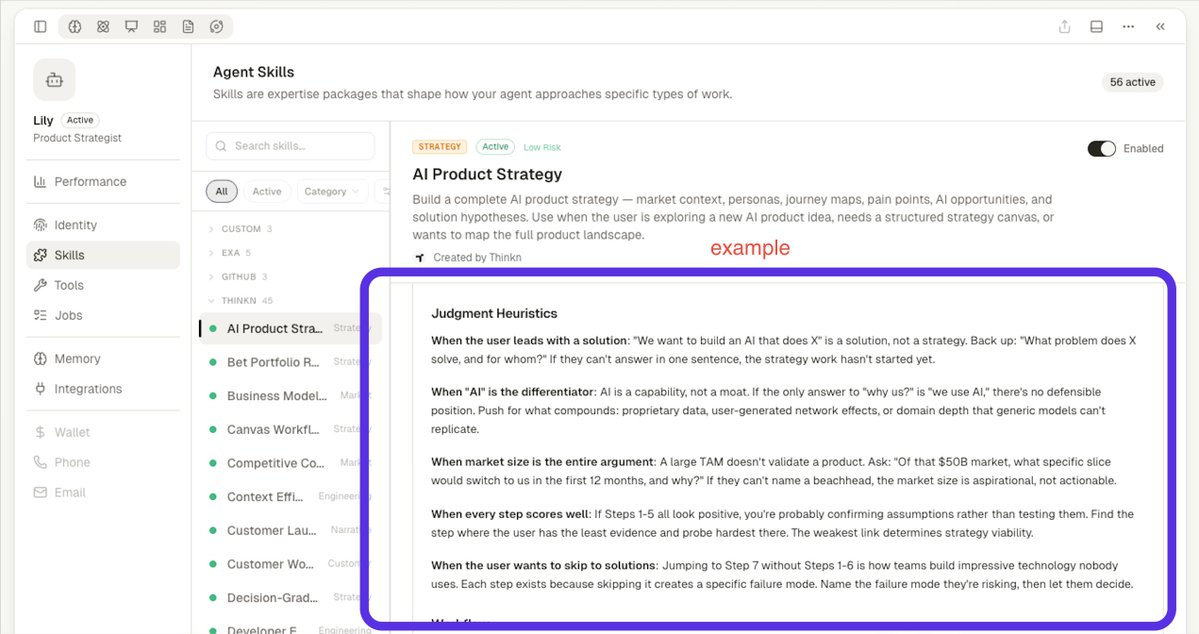Screen dimensions: 1199x634
Task: Open Tools in the sidebar
Action: [x=103, y=285]
